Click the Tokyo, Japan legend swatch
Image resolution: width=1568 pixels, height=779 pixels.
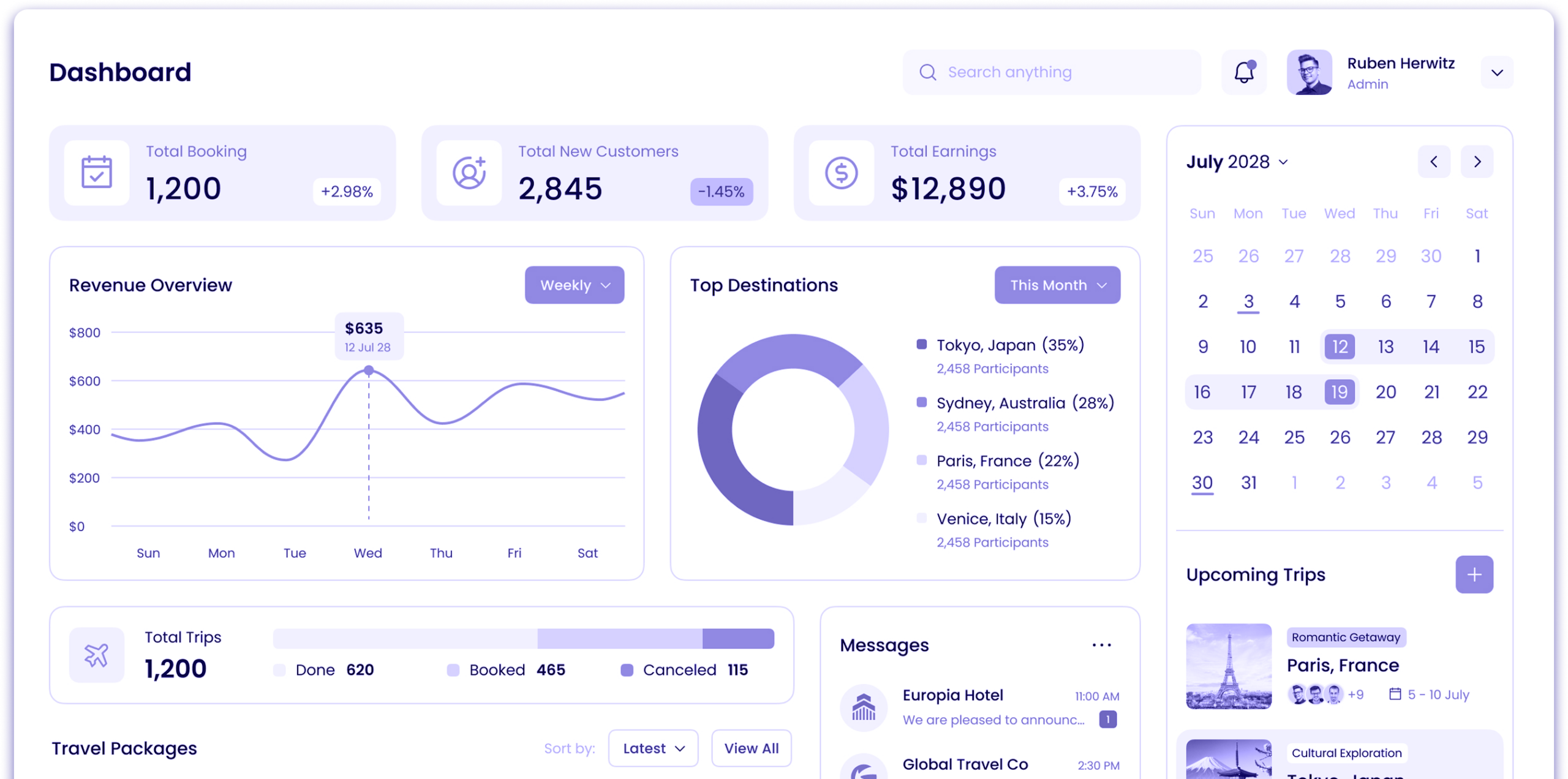pos(921,344)
